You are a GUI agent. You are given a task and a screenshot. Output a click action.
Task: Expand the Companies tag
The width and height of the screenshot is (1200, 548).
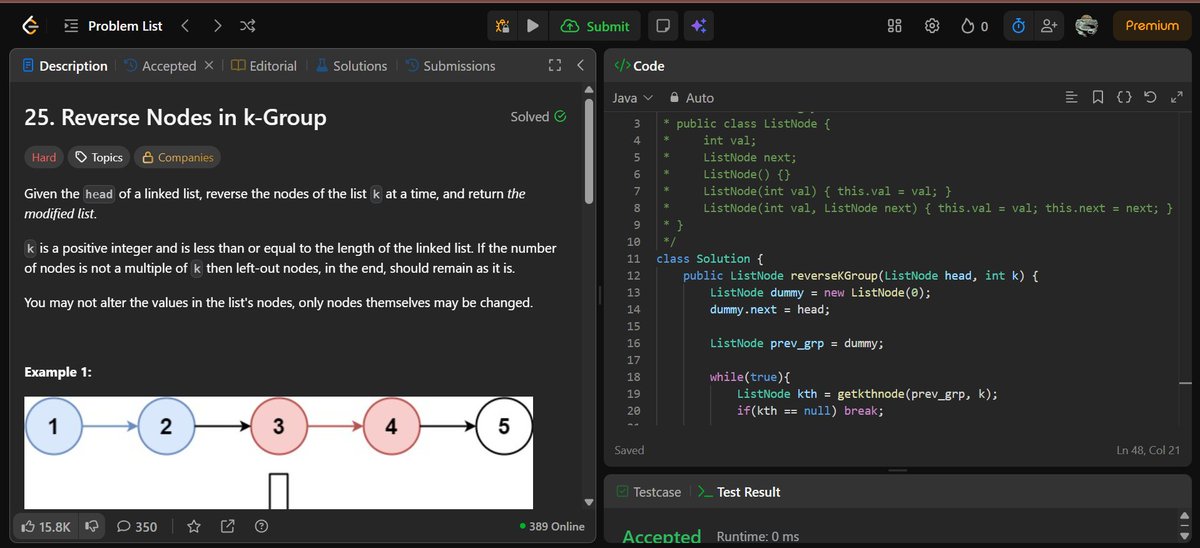[x=178, y=157]
